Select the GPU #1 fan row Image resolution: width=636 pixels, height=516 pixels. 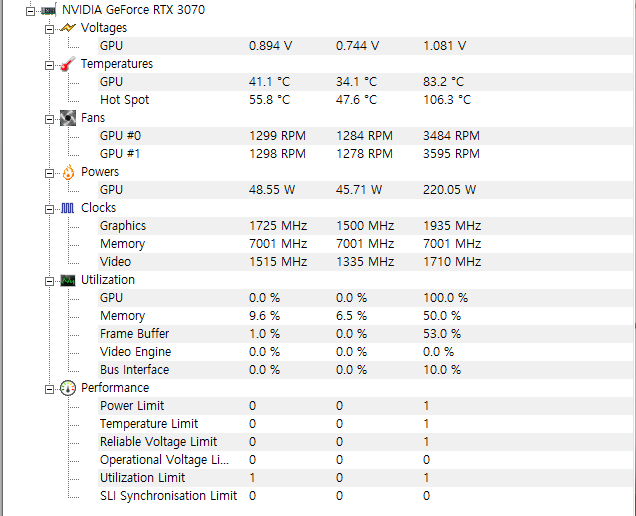(365, 154)
